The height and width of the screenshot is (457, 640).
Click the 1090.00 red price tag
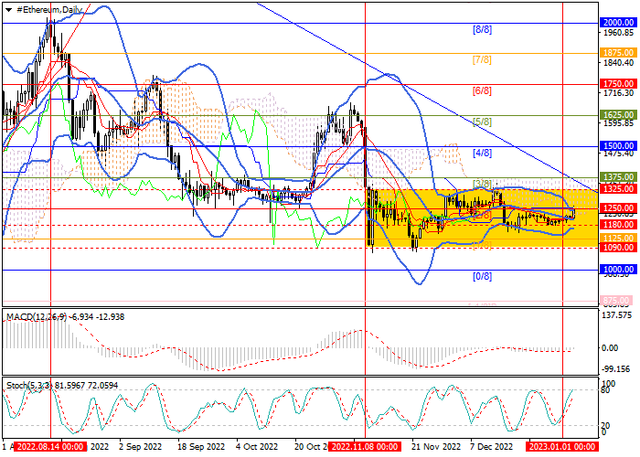618,247
